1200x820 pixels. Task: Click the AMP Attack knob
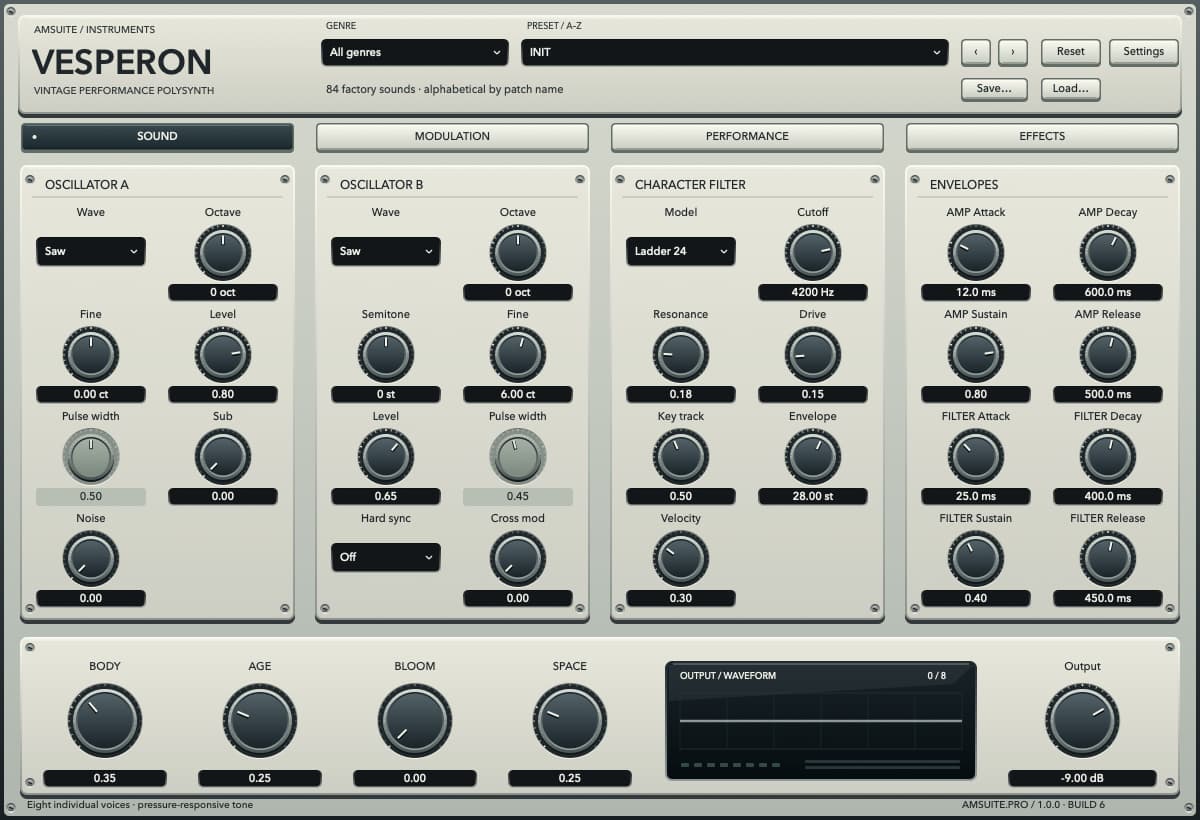(x=976, y=252)
